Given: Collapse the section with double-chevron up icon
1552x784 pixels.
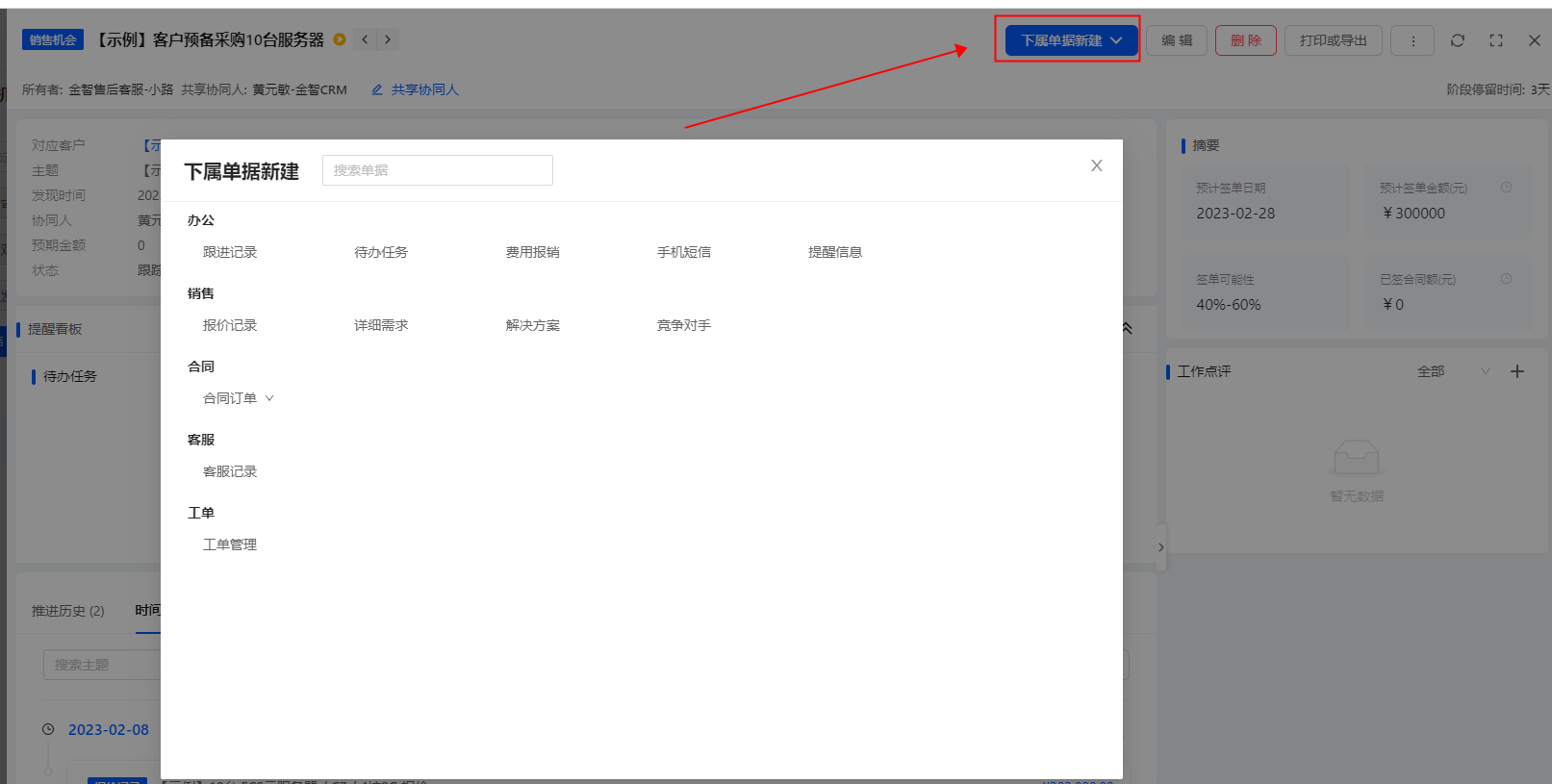Looking at the screenshot, I should pyautogui.click(x=1128, y=328).
